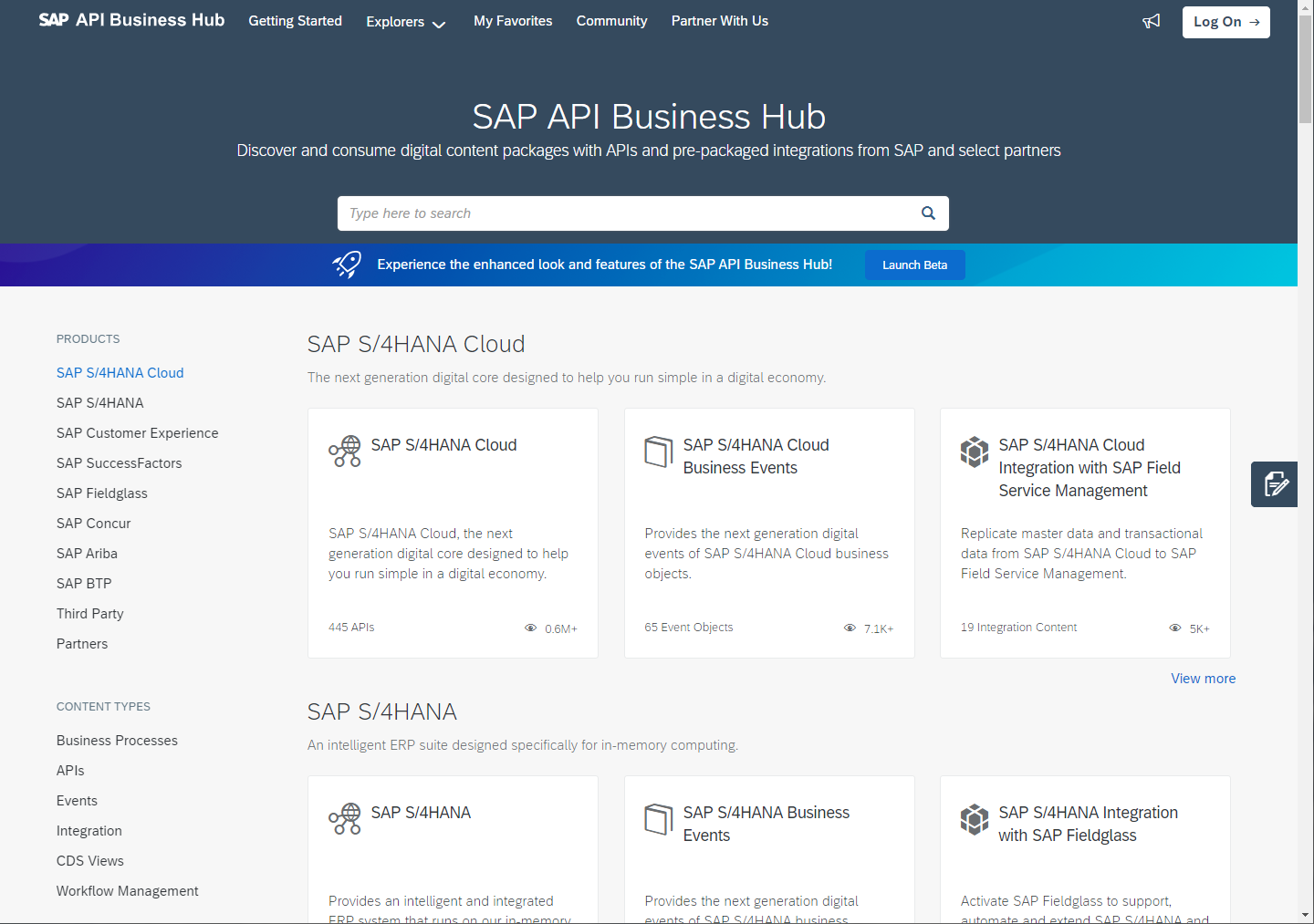The height and width of the screenshot is (924, 1314).
Task: Select SAP Ariba product
Action: [x=87, y=554]
